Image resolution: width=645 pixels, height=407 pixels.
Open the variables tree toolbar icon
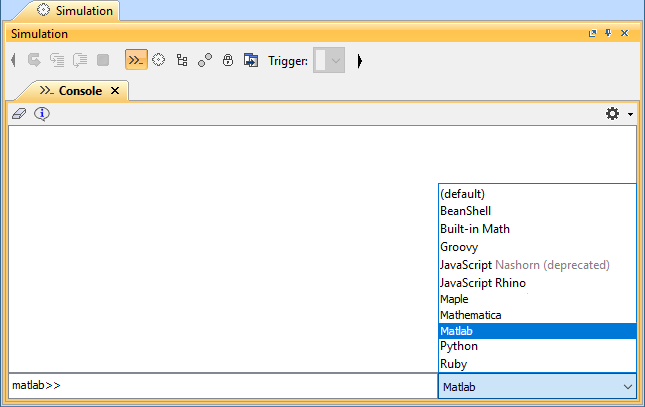[182, 60]
